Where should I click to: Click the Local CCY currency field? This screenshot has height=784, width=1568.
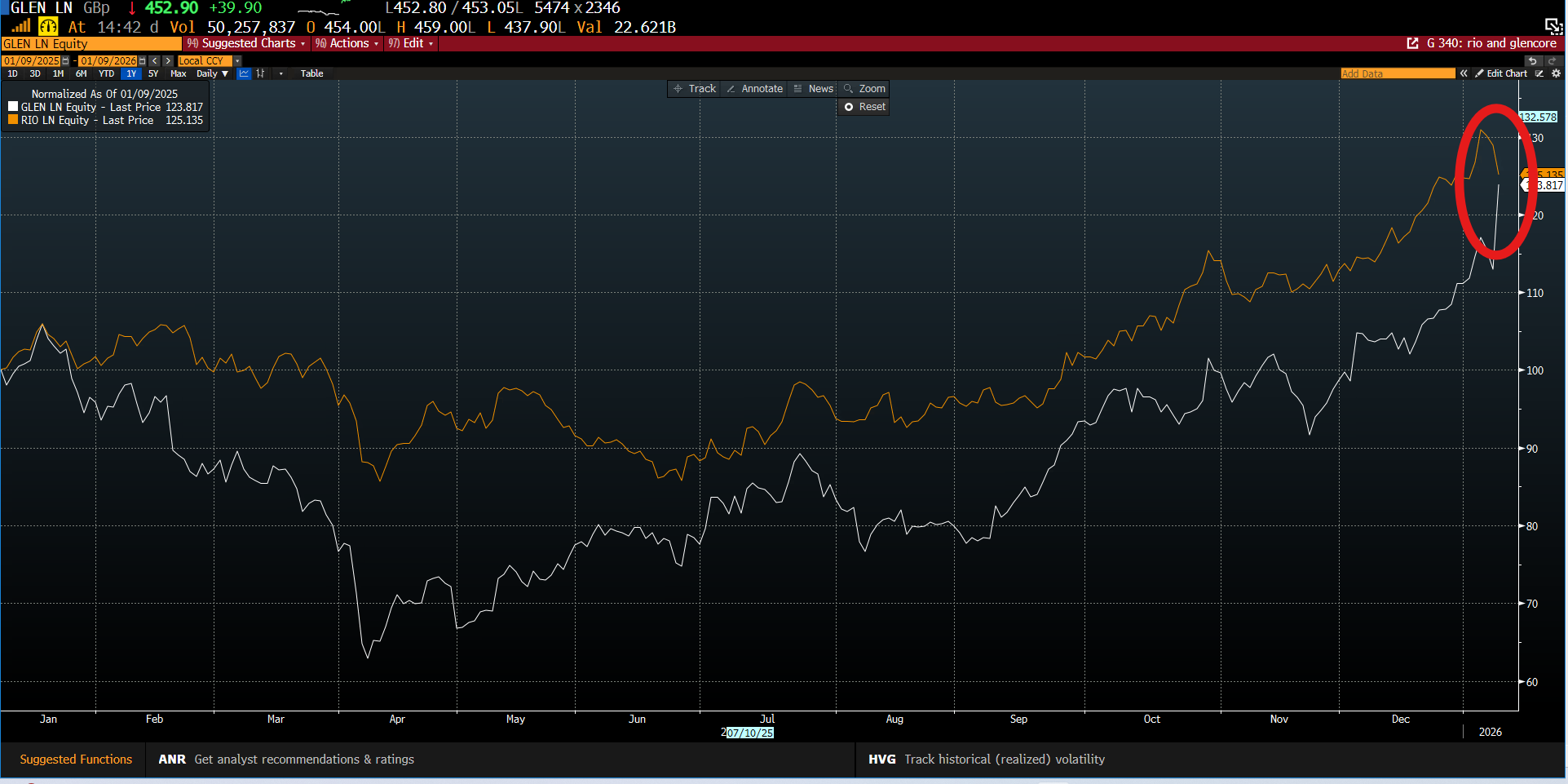(x=205, y=61)
